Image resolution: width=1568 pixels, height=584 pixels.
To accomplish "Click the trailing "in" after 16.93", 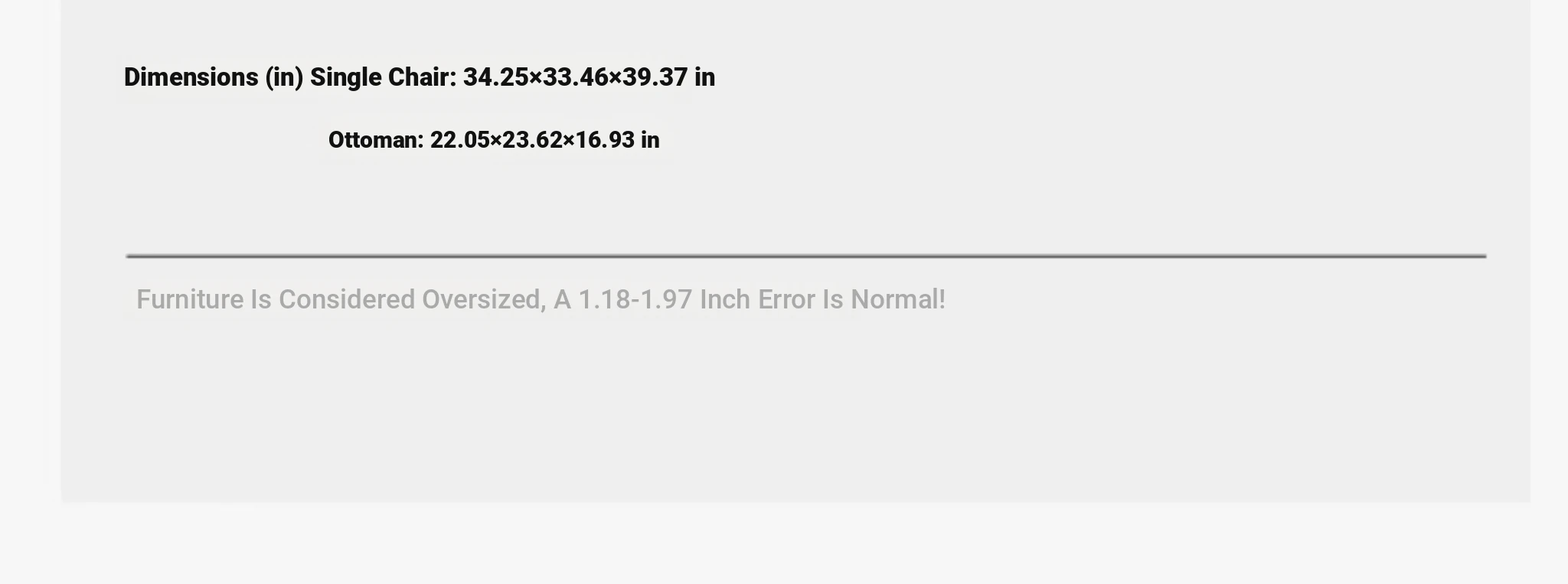I will tap(650, 140).
